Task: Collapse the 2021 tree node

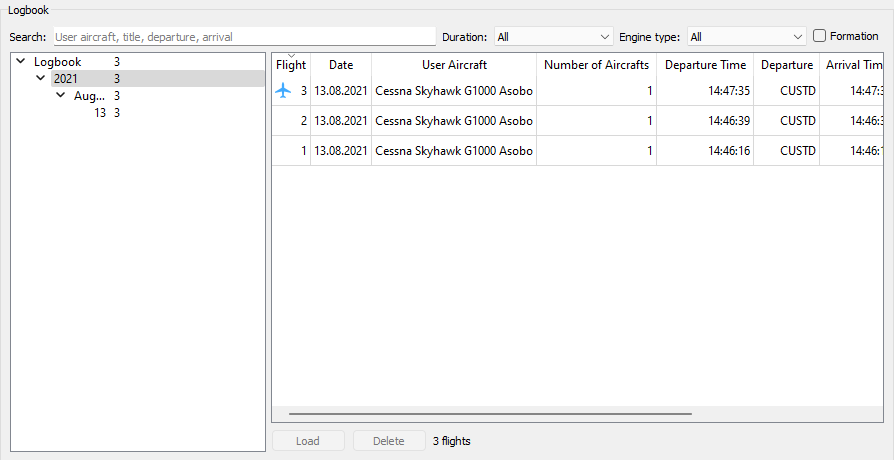Action: tap(40, 79)
